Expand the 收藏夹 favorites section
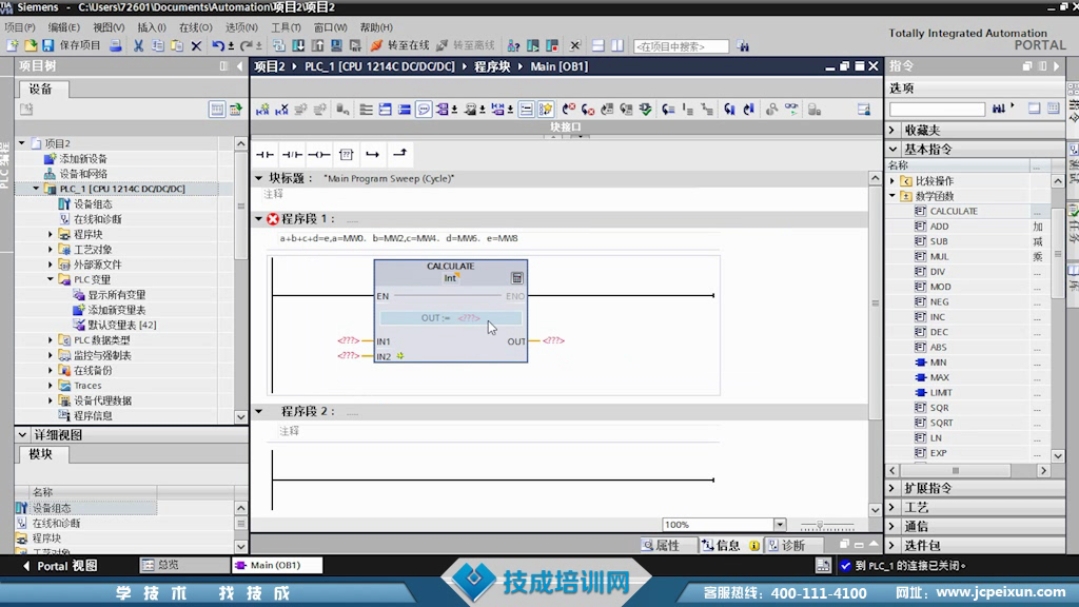 click(x=893, y=130)
